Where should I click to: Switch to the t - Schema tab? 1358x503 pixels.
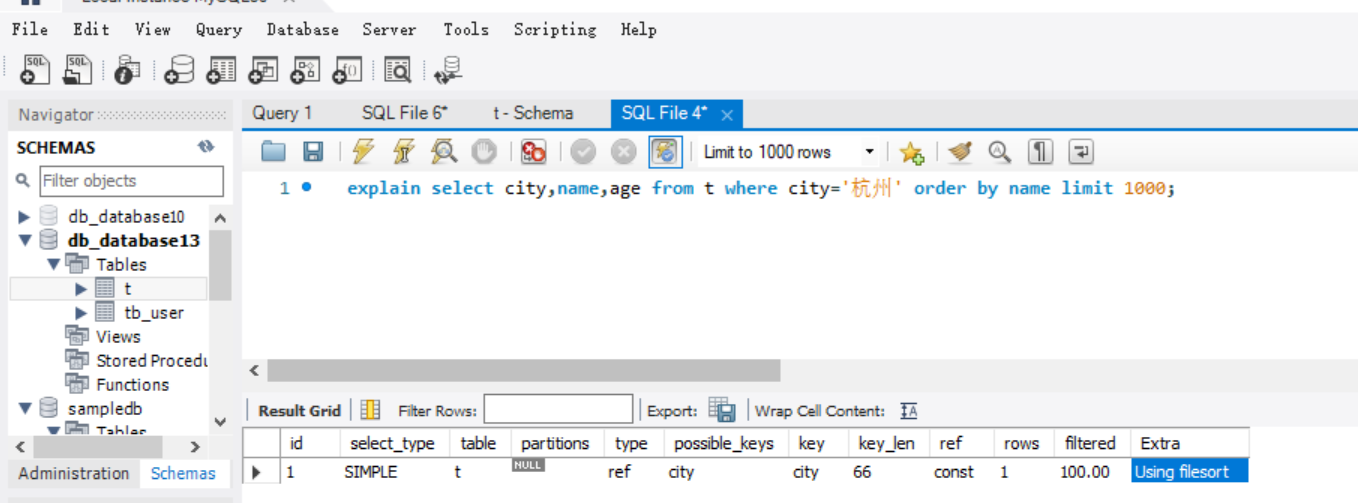(x=533, y=113)
